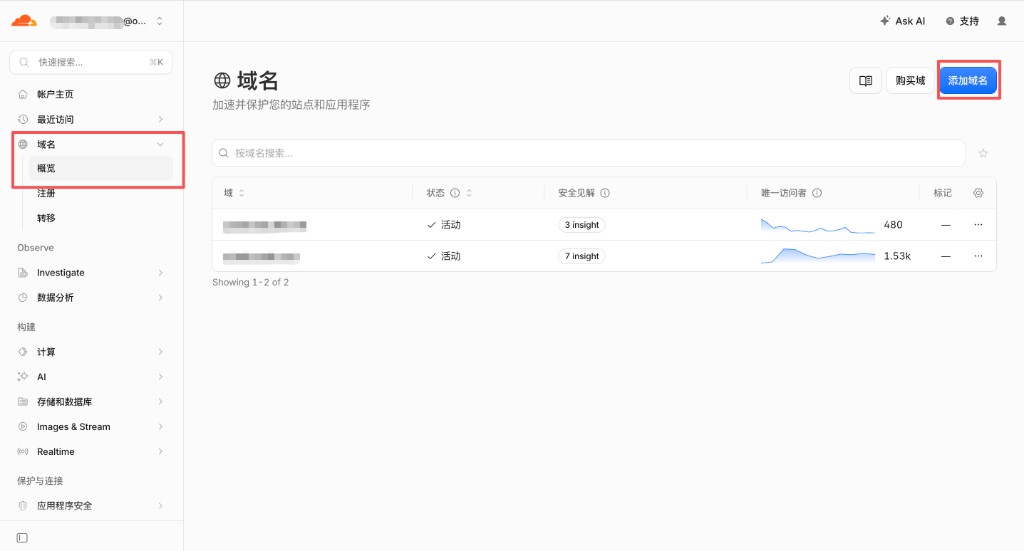Expand the Investigate chevron
Image resolution: width=1024 pixels, height=551 pixels.
pos(161,272)
